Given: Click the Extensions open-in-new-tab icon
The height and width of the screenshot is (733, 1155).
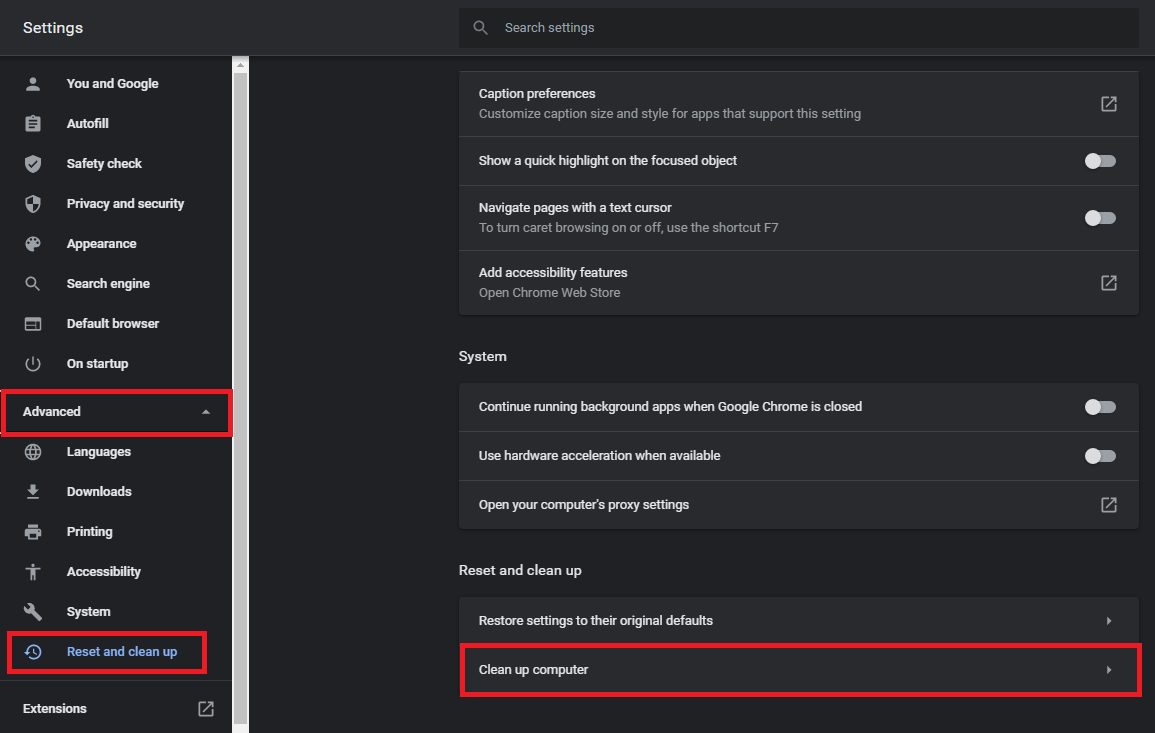Looking at the screenshot, I should (x=206, y=709).
